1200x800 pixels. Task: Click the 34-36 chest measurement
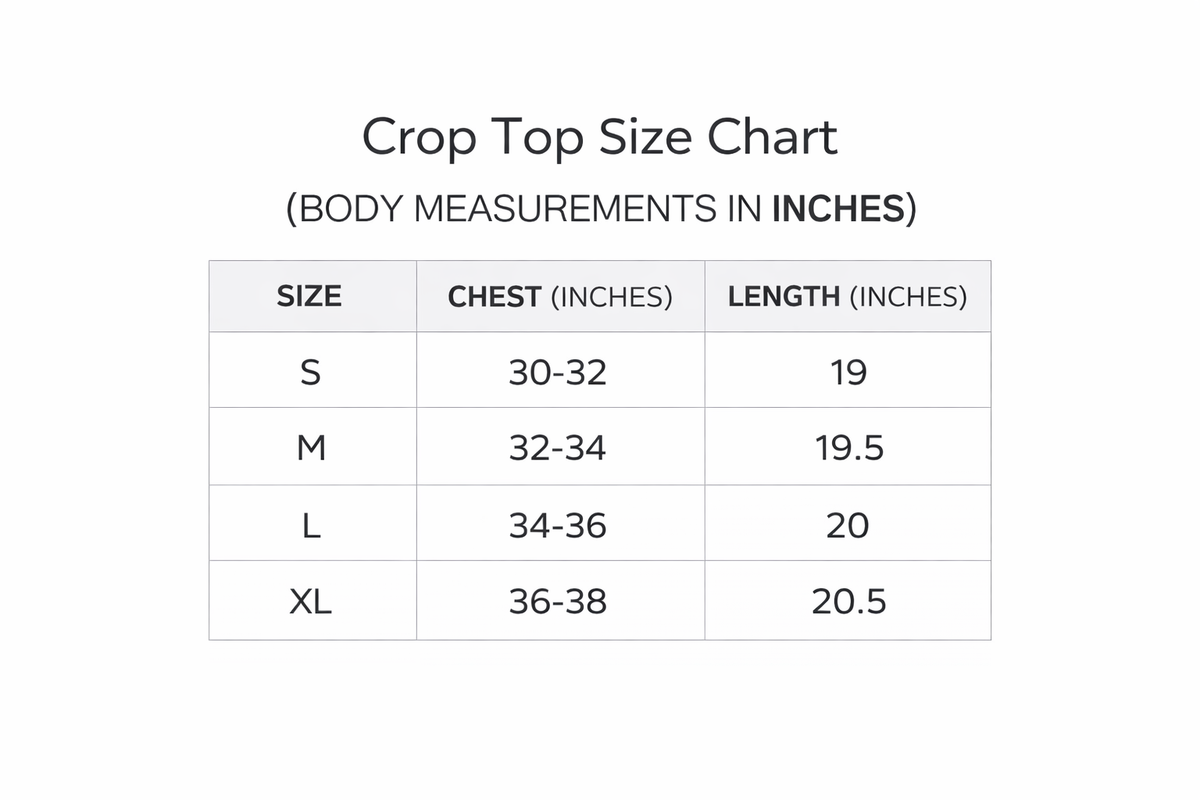coord(557,525)
